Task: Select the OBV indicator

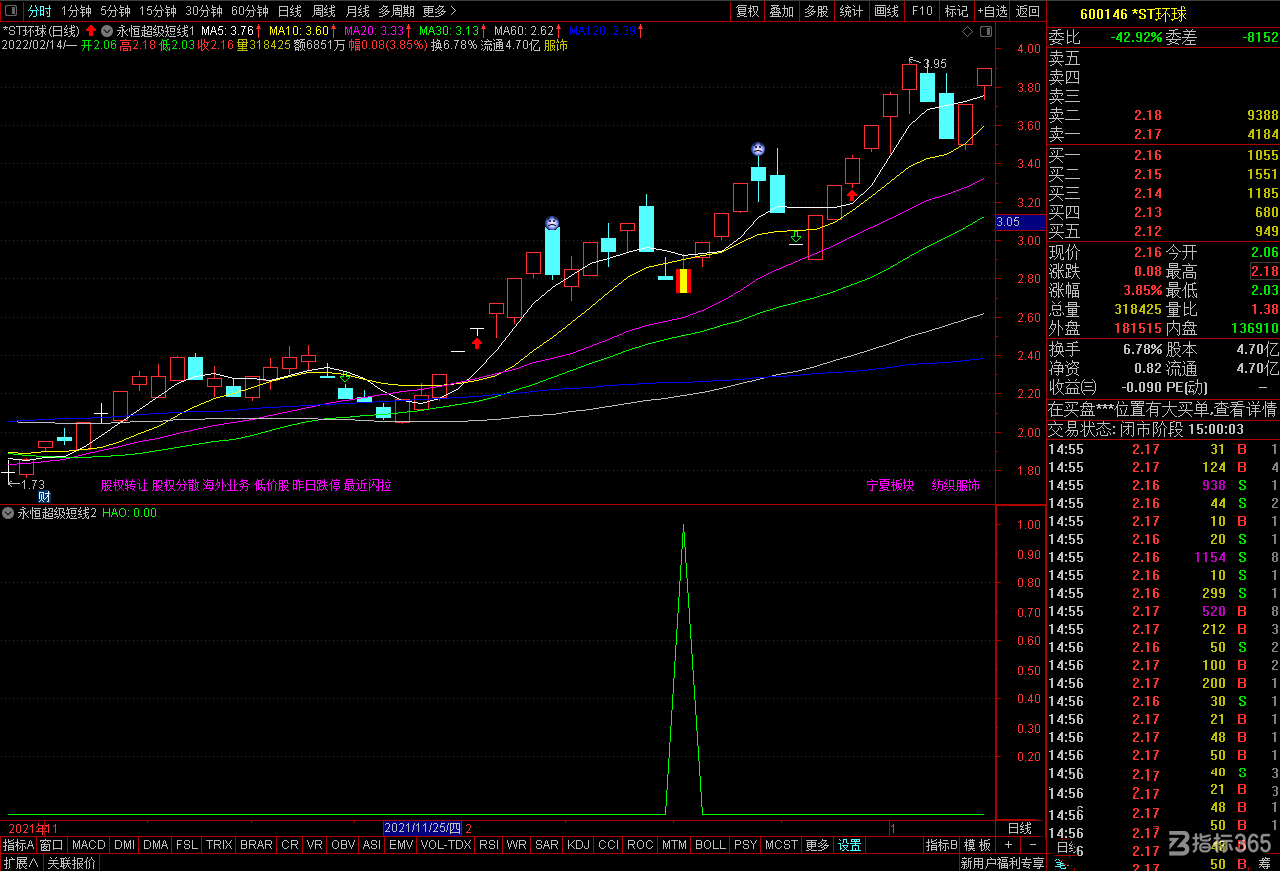Action: point(342,845)
